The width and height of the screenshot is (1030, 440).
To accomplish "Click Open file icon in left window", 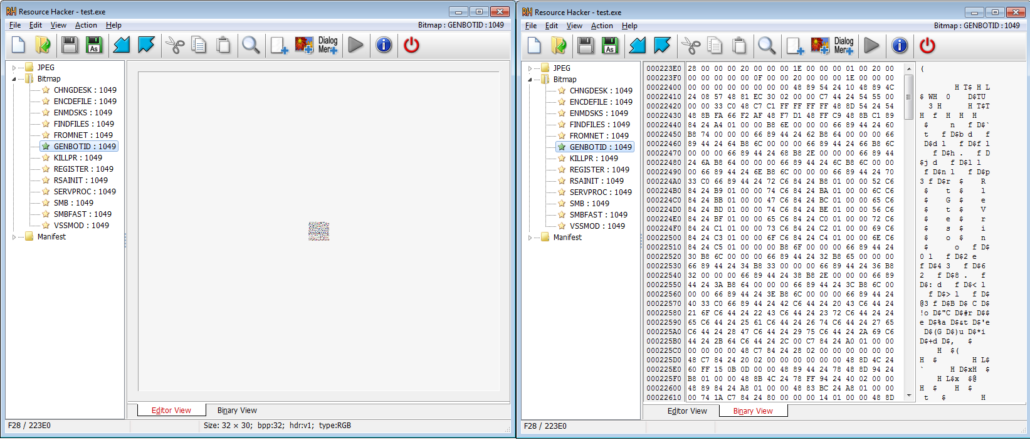I will tap(43, 45).
